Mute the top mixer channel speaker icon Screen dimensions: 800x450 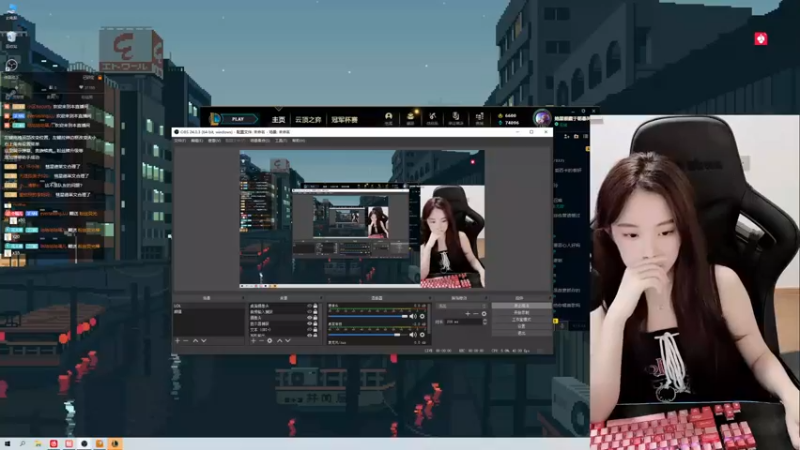pyautogui.click(x=413, y=316)
